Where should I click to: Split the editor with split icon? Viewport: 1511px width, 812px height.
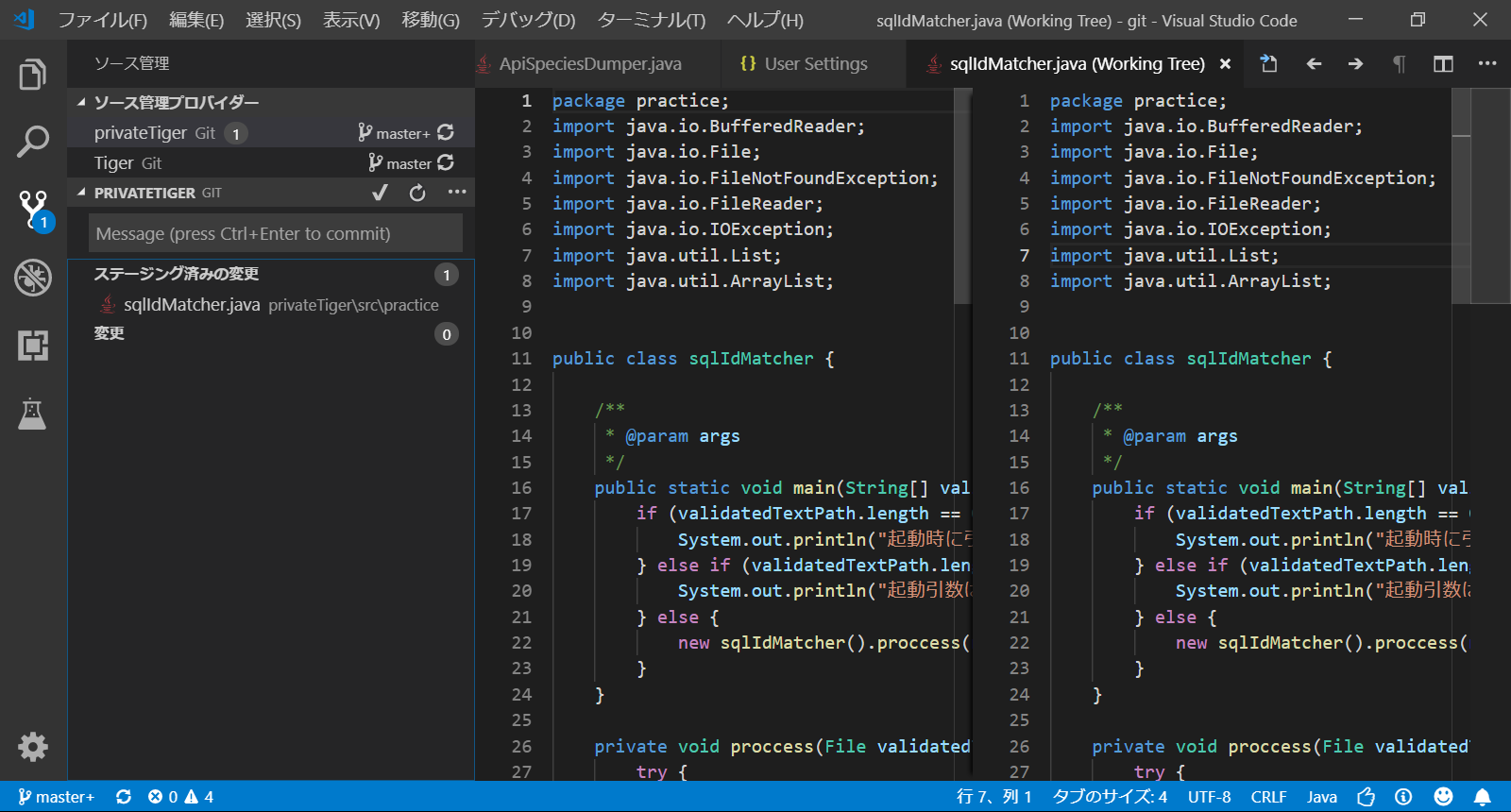[1443, 63]
